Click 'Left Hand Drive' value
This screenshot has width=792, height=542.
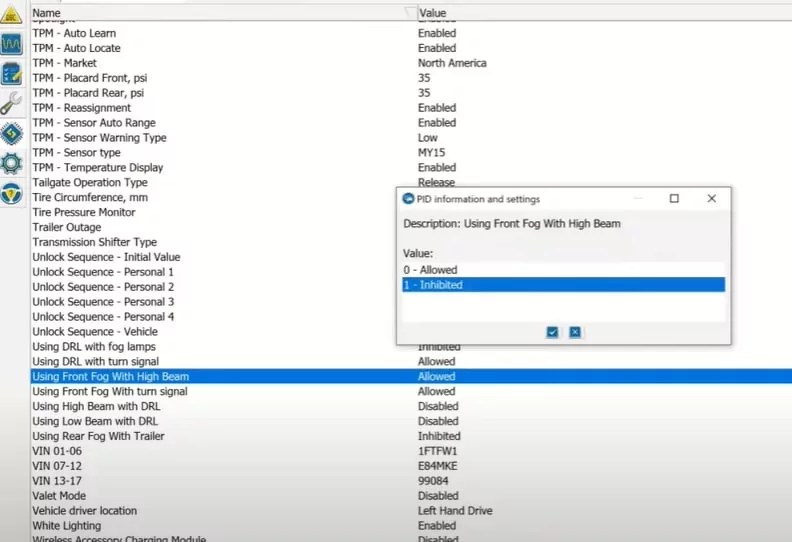tap(455, 511)
